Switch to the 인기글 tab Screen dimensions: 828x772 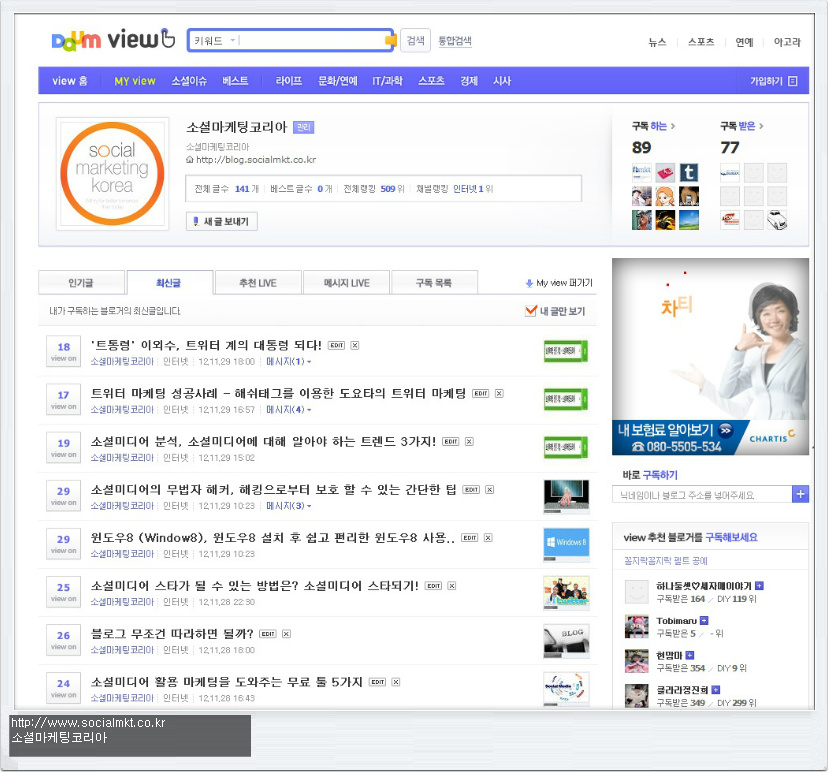click(x=81, y=283)
